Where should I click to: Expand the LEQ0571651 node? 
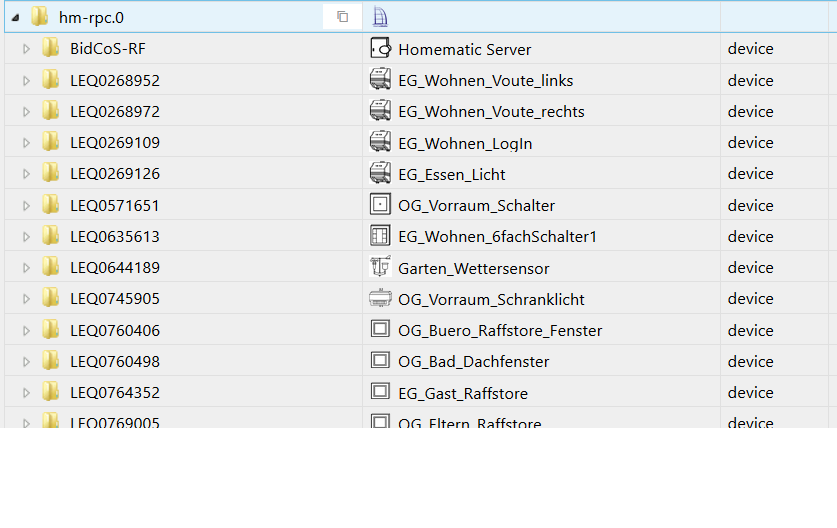(26, 206)
